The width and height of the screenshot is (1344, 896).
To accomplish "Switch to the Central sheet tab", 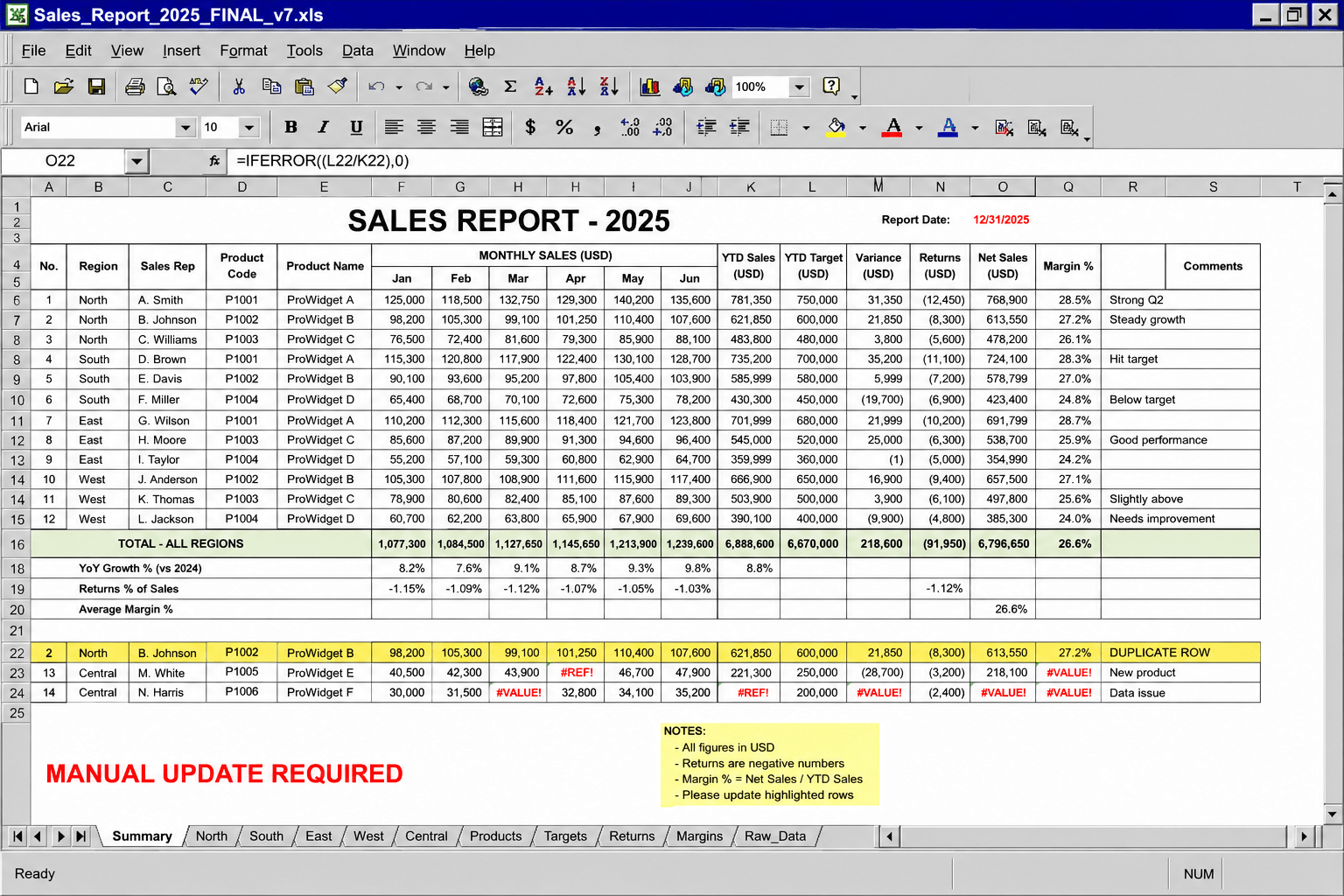I will coord(426,836).
